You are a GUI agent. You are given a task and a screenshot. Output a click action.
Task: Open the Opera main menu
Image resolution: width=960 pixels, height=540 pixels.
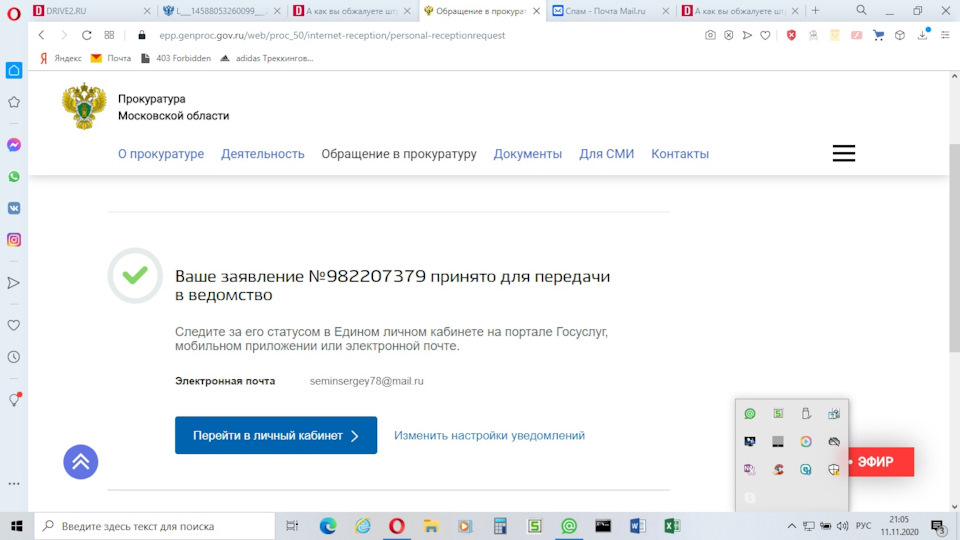13,11
